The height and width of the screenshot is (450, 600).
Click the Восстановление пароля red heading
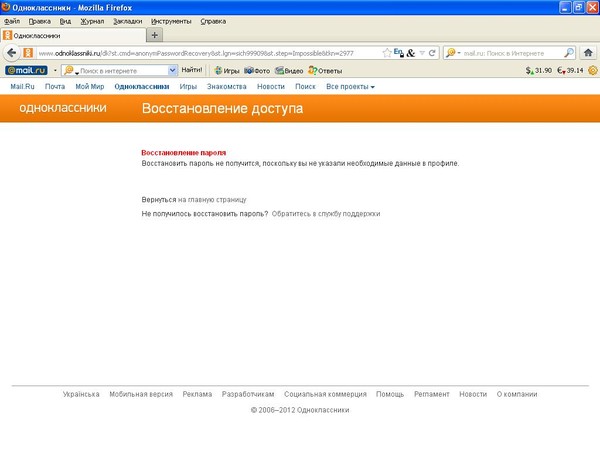(x=184, y=152)
